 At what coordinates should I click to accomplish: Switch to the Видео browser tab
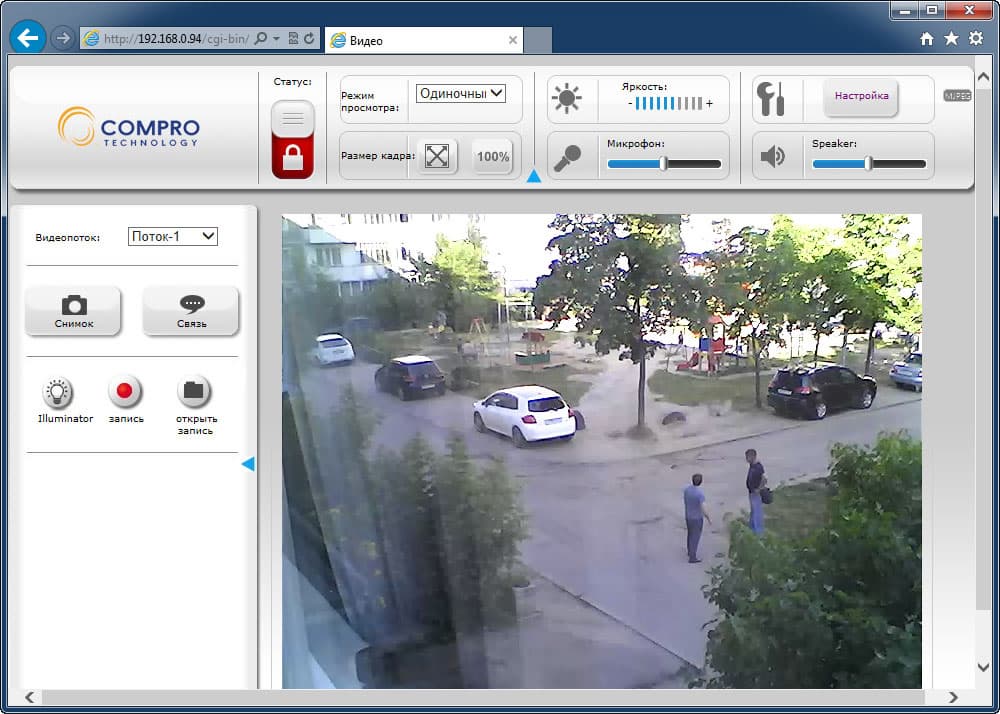(423, 40)
